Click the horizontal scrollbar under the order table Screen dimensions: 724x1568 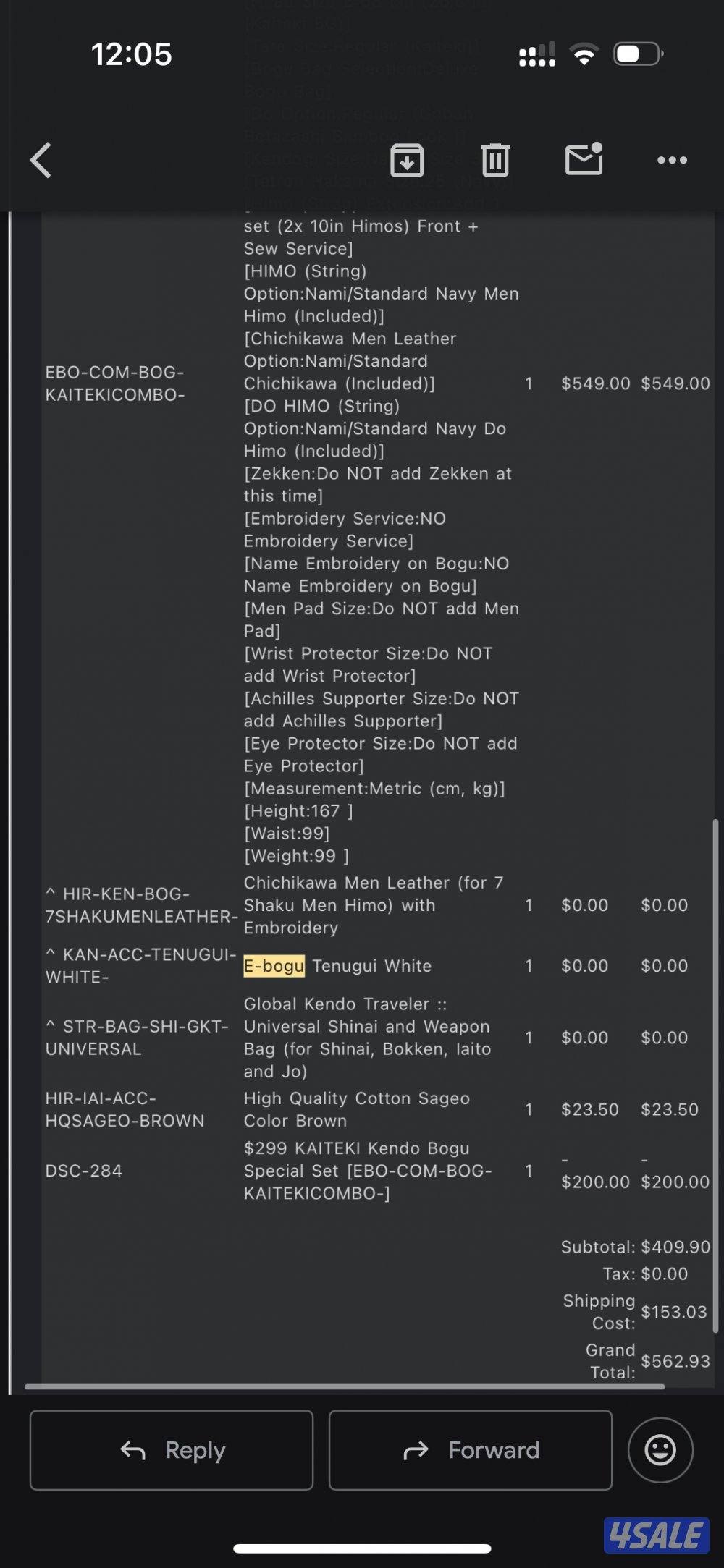coord(345,1386)
